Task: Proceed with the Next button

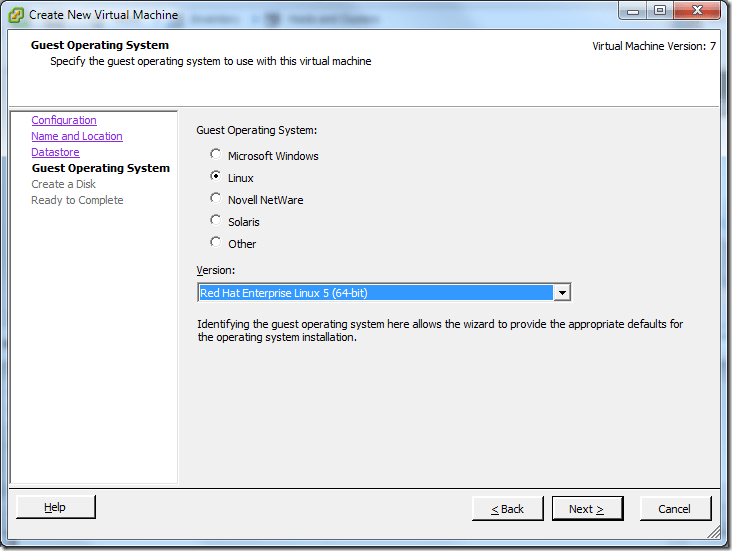Action: click(587, 509)
